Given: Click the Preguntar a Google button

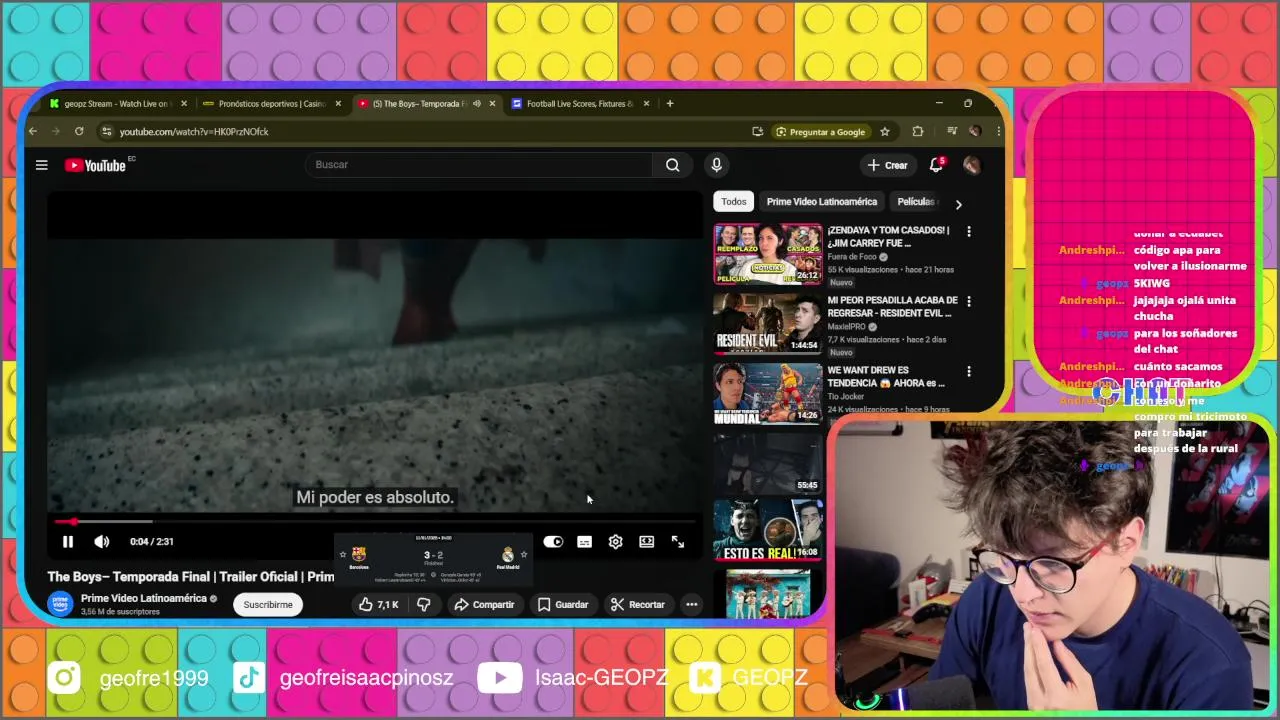Looking at the screenshot, I should 821,132.
